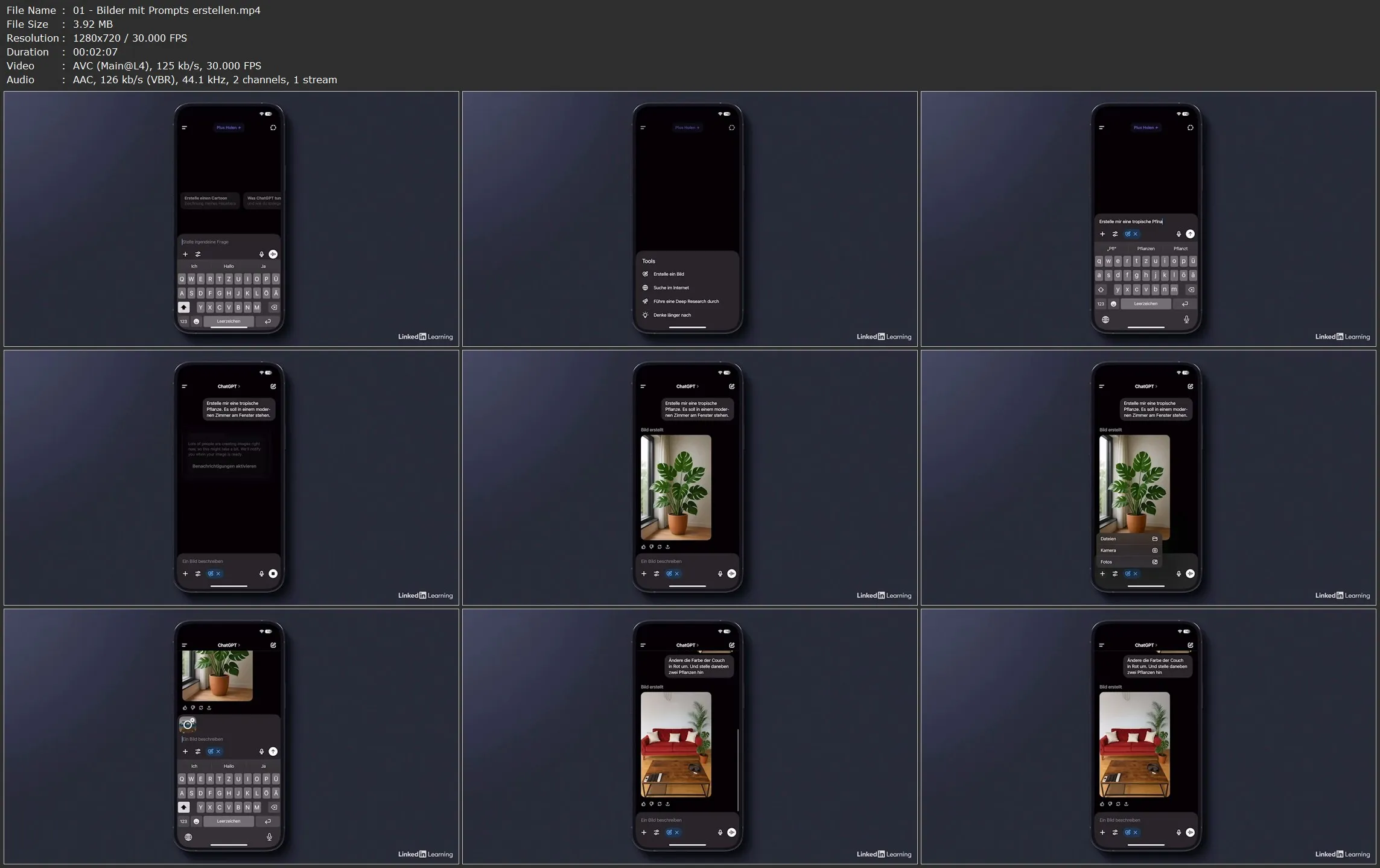Tap share icon above the attached photo composer
The height and width of the screenshot is (868, 1380).
[209, 708]
